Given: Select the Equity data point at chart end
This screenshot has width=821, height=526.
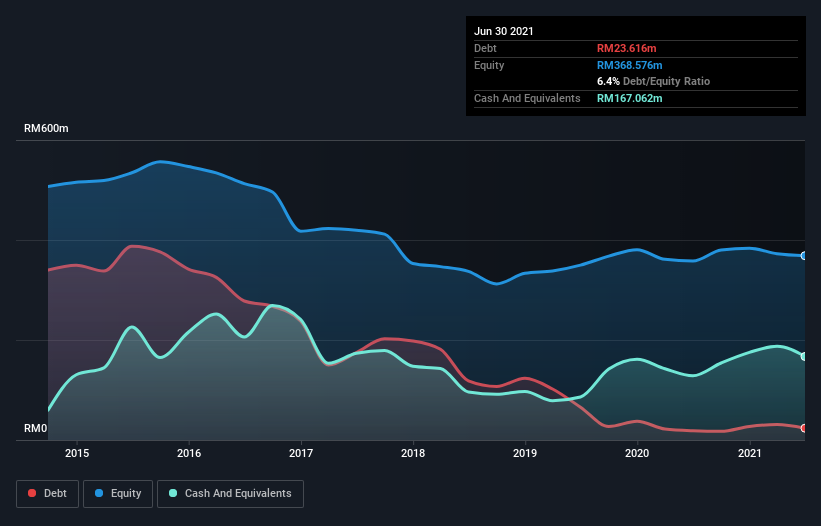Looking at the screenshot, I should click(804, 256).
